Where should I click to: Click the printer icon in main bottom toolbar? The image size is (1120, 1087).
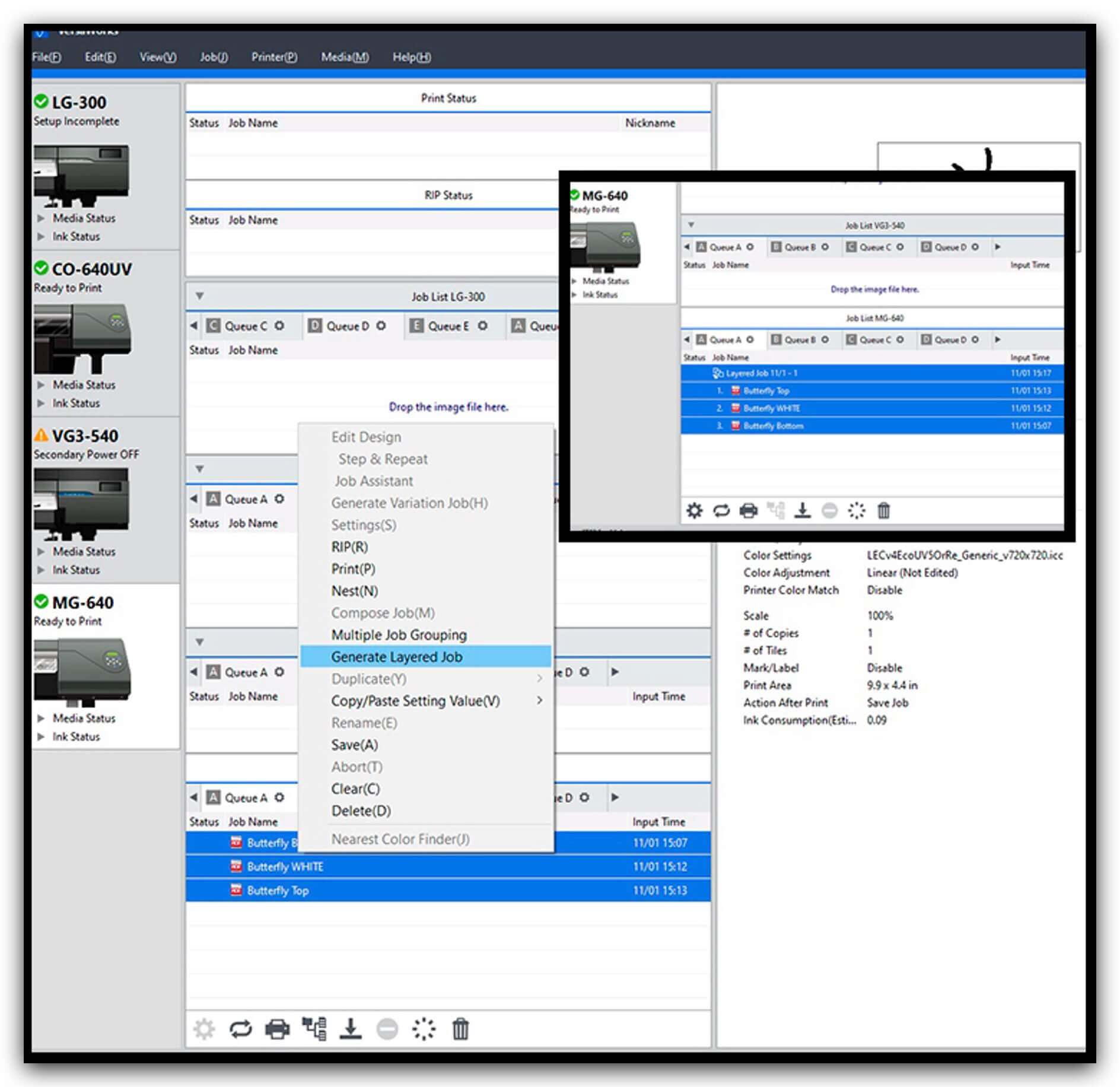[x=277, y=1029]
